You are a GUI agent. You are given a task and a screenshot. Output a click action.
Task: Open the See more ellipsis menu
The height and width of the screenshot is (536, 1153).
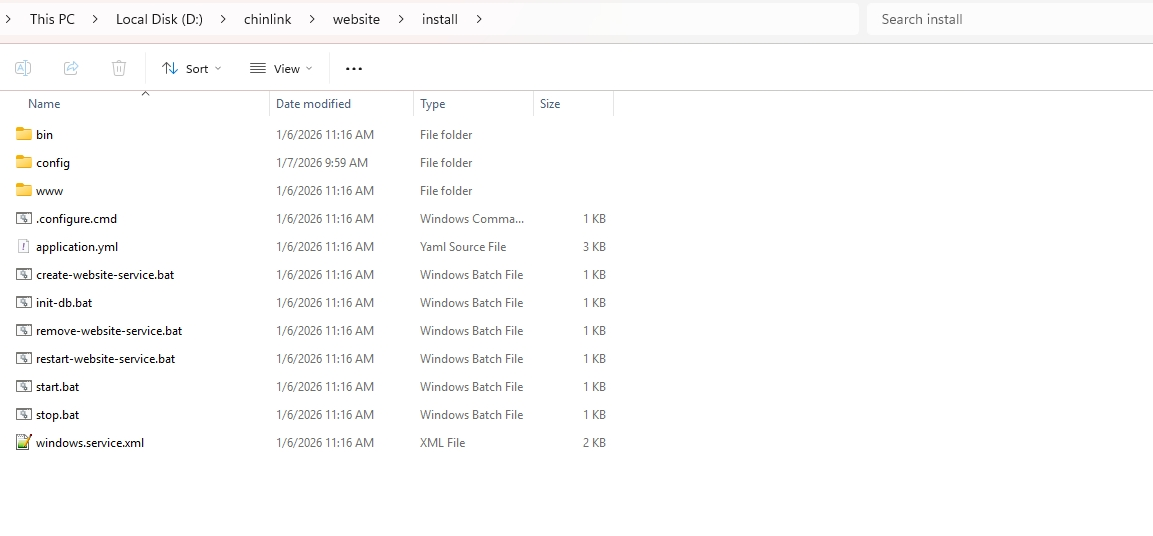(353, 68)
